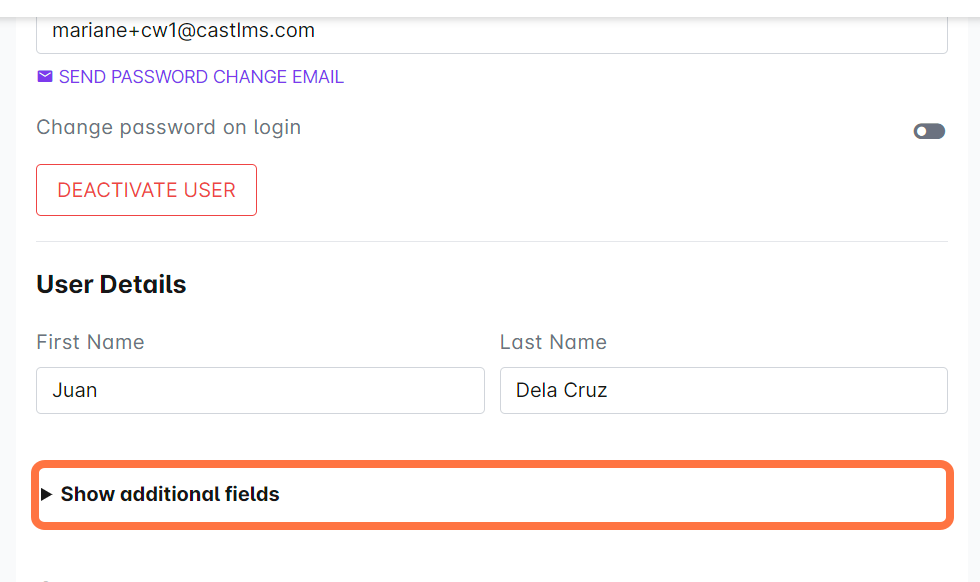
Task: Click the Show additional fields triangle arrow
Action: (46, 494)
